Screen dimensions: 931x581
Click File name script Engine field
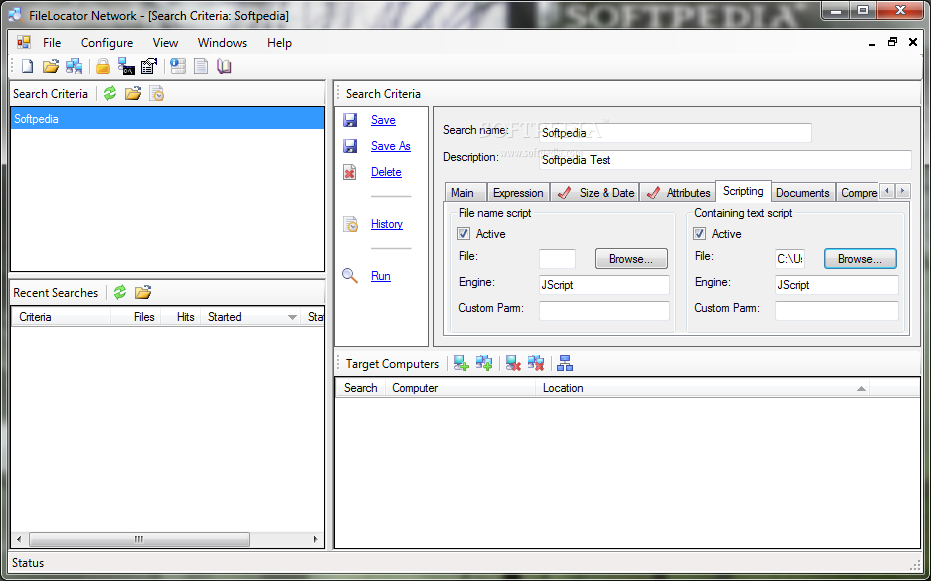point(604,285)
